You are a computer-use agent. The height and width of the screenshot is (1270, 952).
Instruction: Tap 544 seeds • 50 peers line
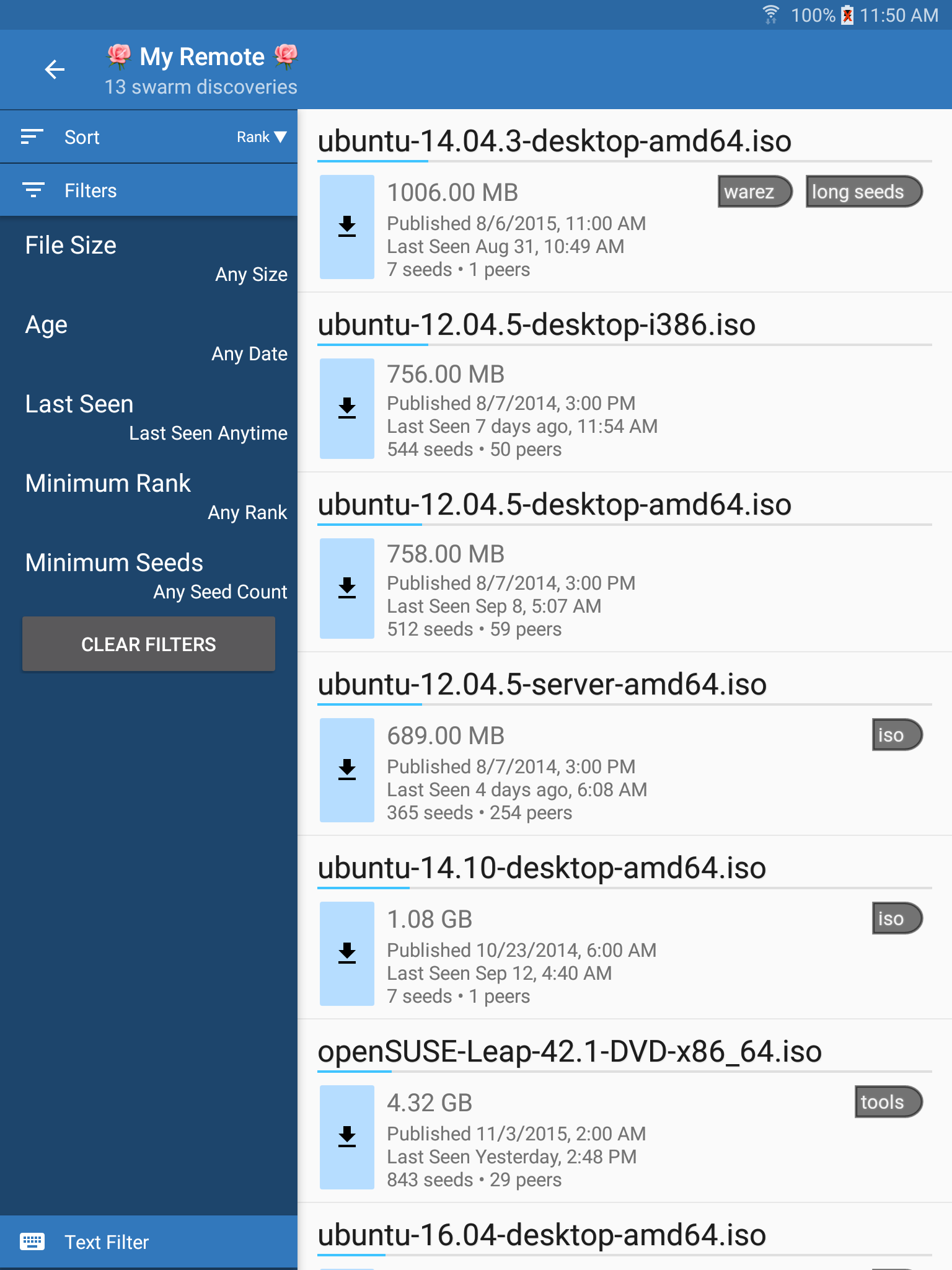pos(474,450)
